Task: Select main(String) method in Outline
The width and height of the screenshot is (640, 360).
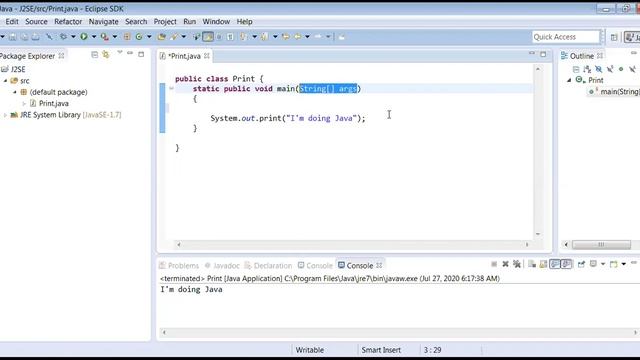Action: pos(614,92)
